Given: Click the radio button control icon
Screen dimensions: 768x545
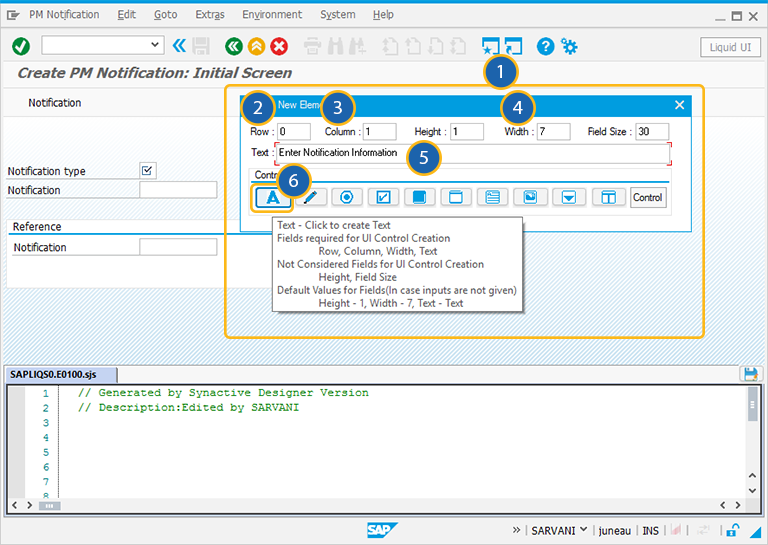Looking at the screenshot, I should [347, 197].
